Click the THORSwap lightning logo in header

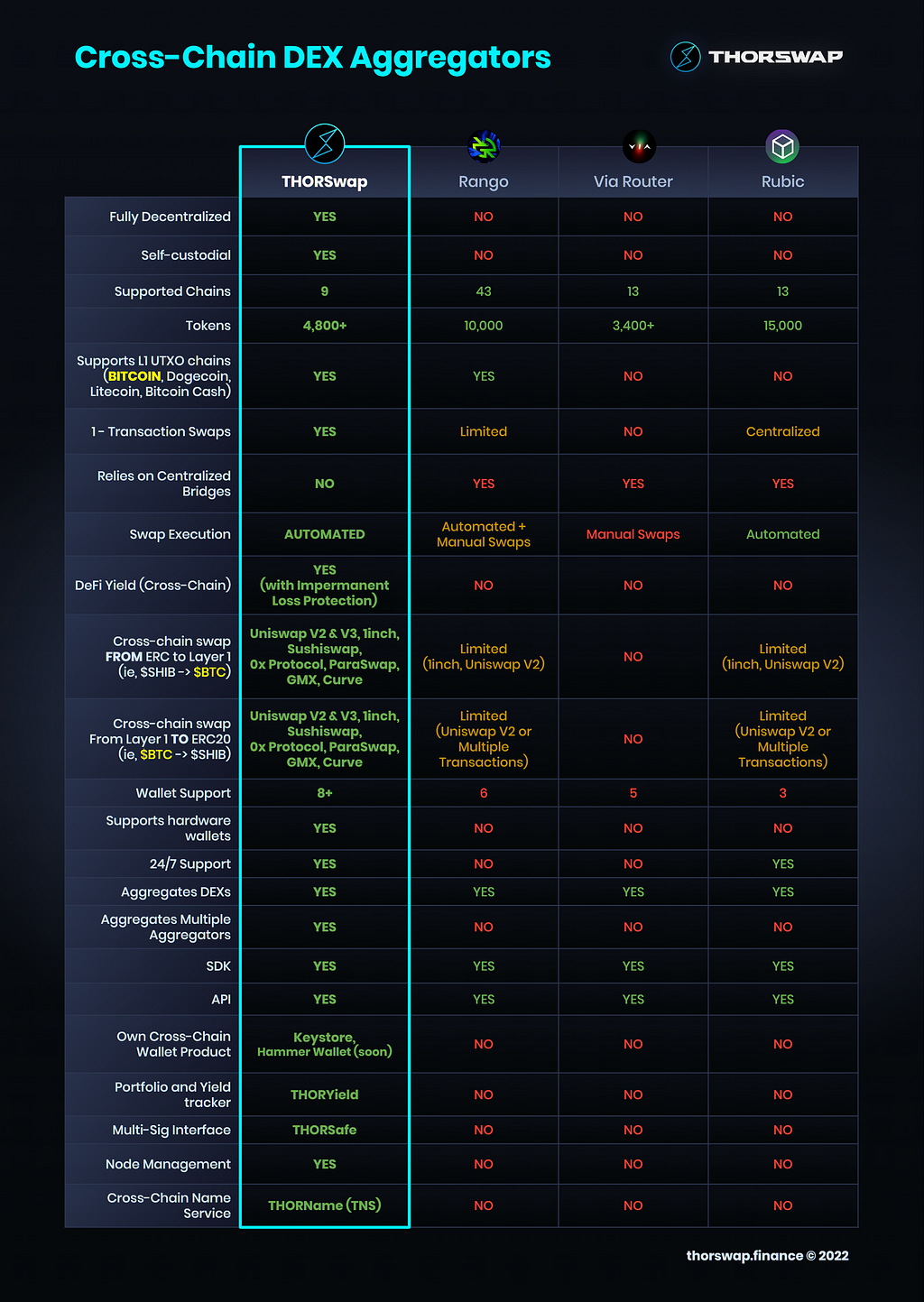click(686, 57)
